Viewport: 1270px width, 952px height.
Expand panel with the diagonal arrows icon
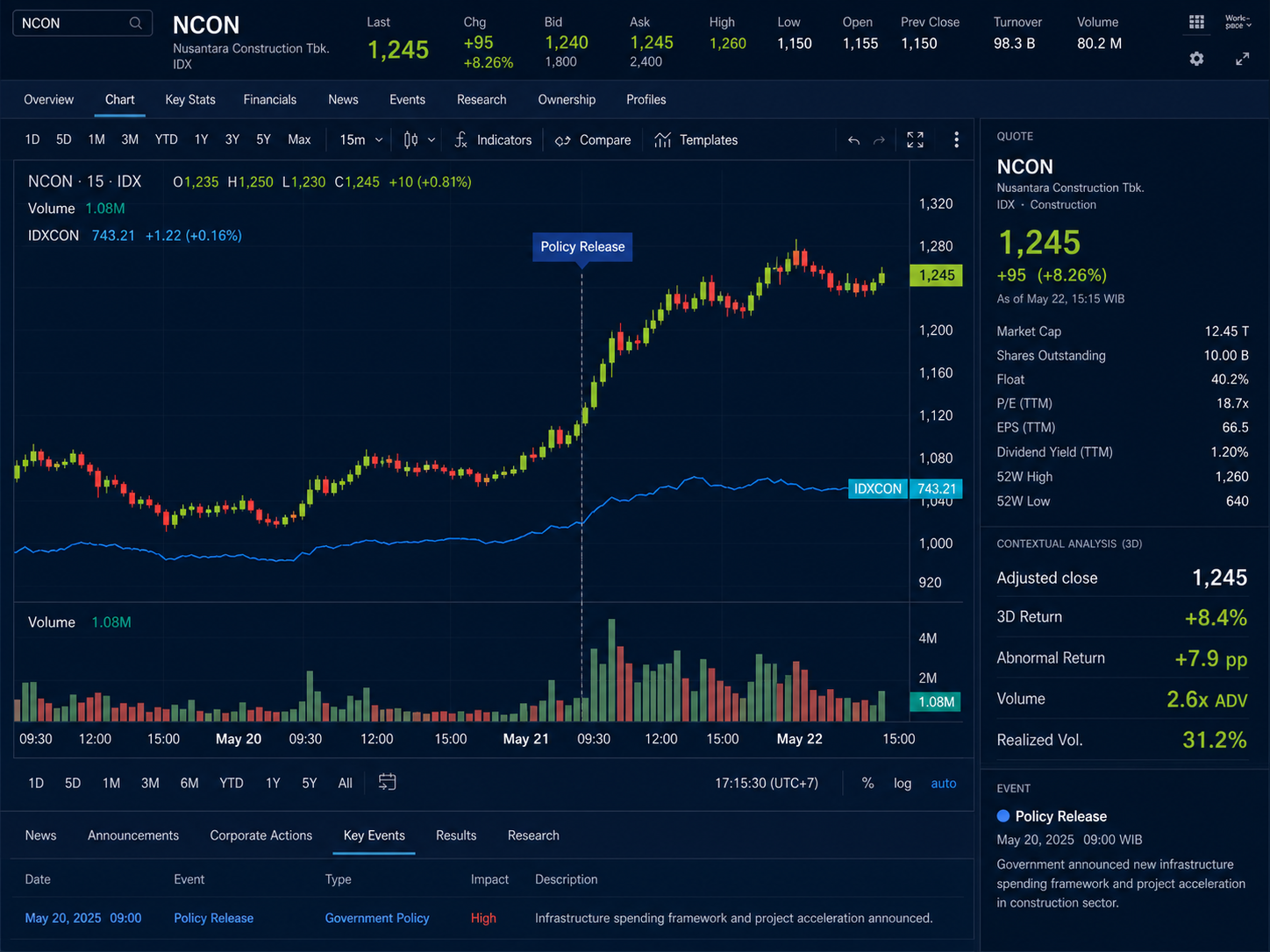click(x=1242, y=59)
